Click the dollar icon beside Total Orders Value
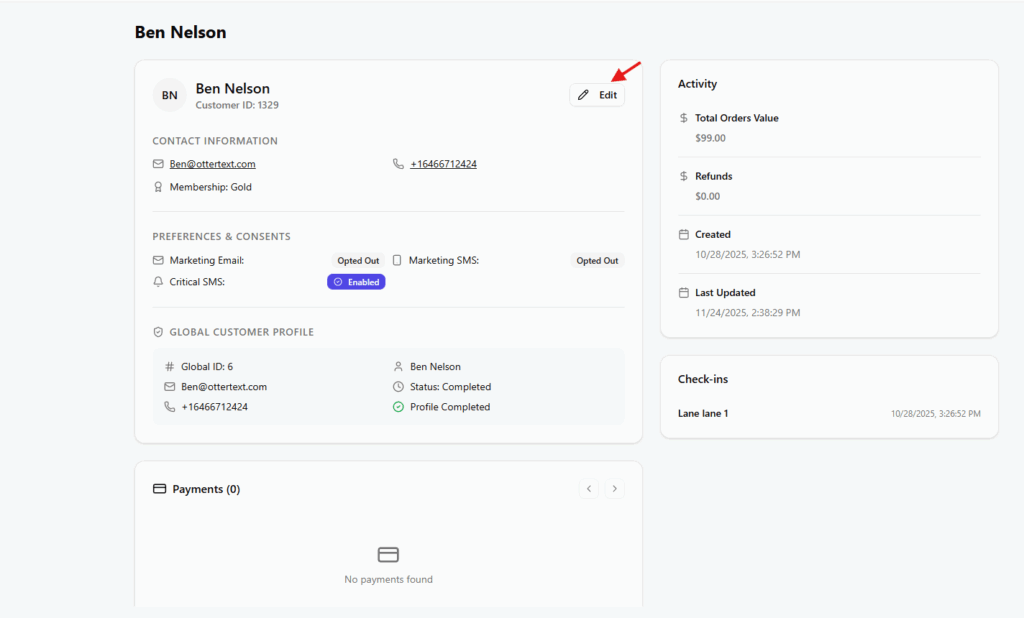1024x618 pixels. (x=683, y=118)
